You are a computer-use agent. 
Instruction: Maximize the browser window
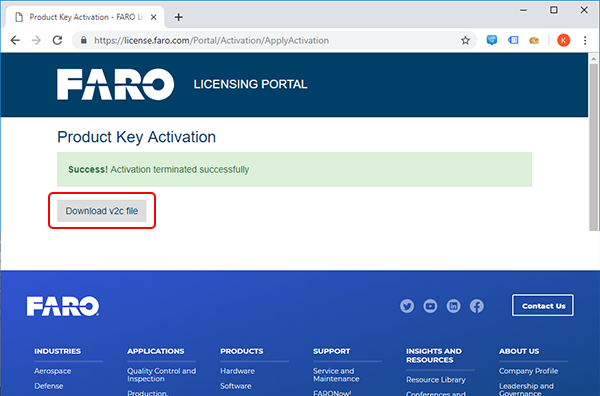point(554,10)
